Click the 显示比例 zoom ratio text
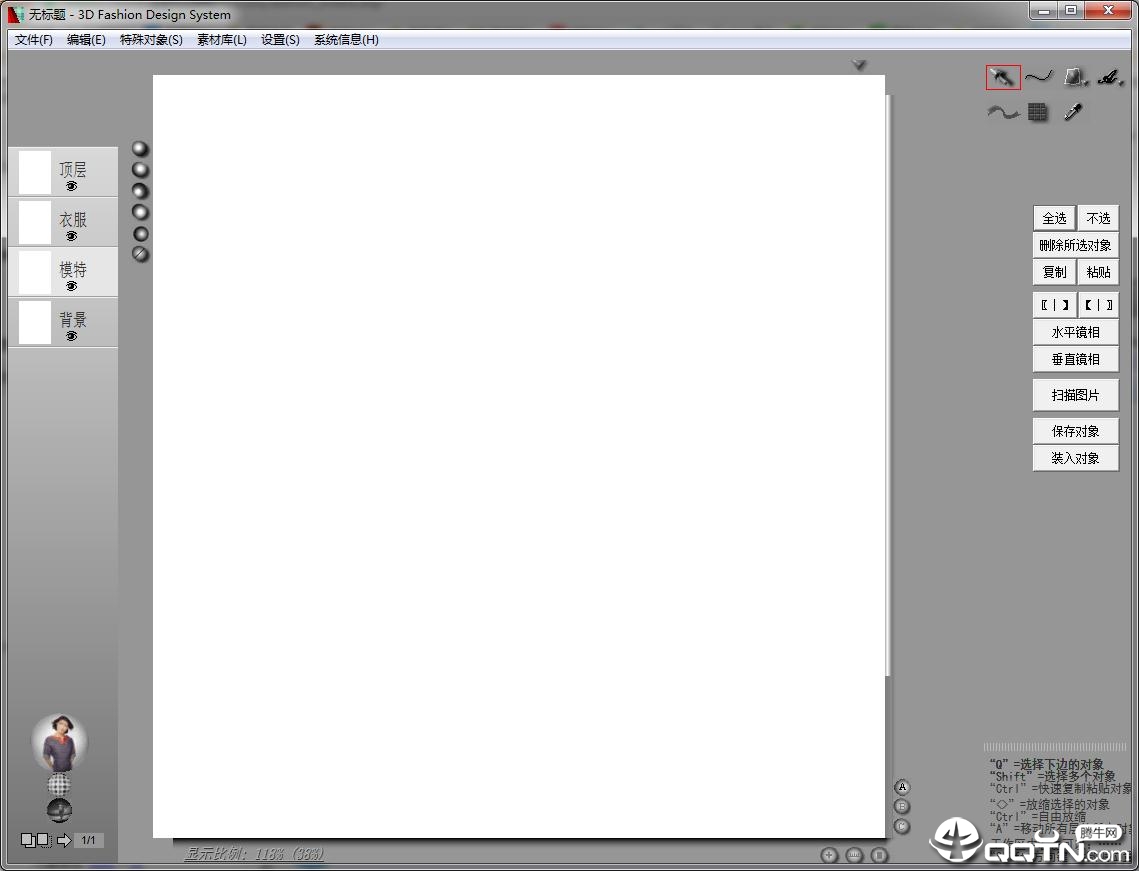Viewport: 1139px width, 871px height. click(254, 854)
